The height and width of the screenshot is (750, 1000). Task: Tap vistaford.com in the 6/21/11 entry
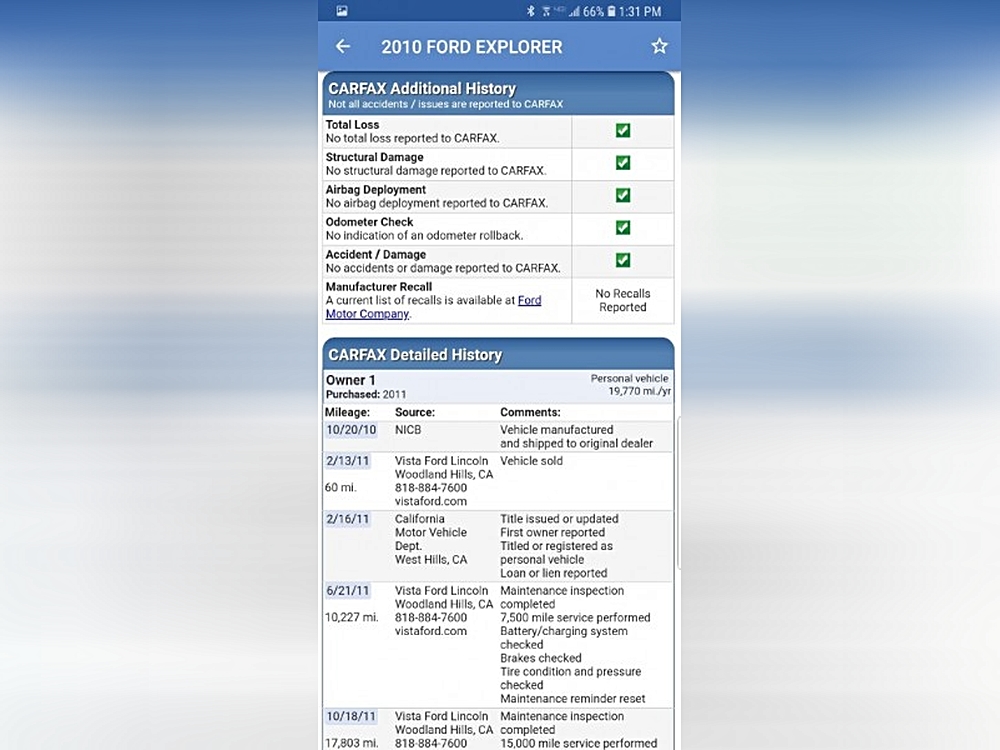[431, 631]
